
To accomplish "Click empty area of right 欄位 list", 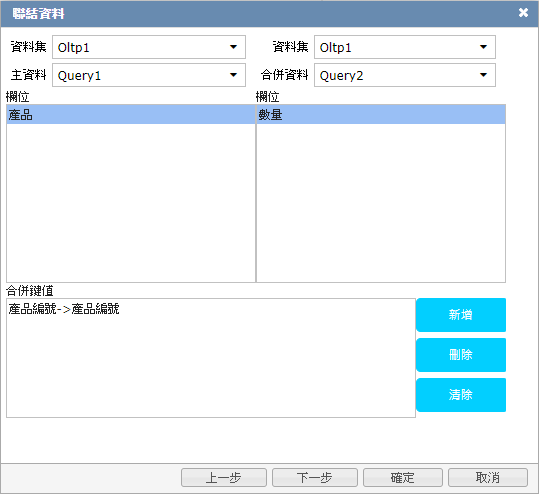I will [x=381, y=203].
